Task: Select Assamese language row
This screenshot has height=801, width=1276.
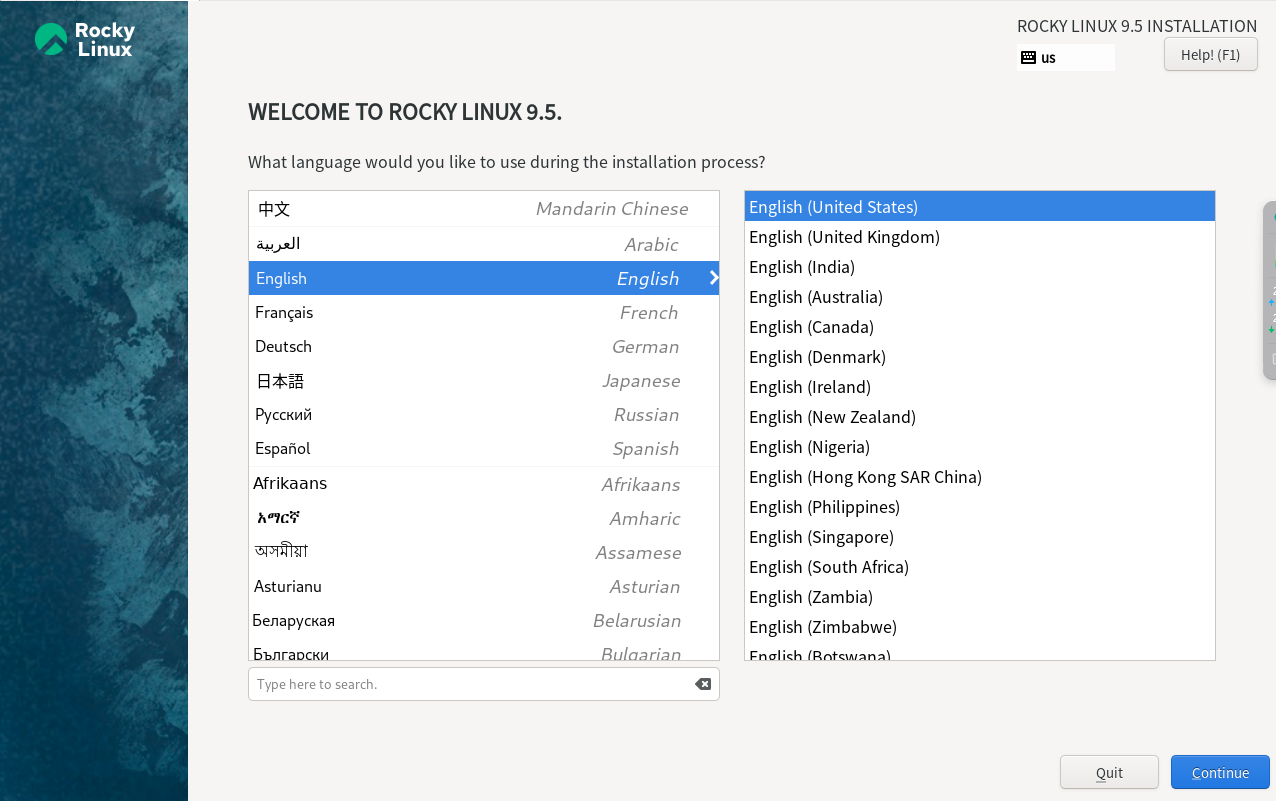Action: click(484, 552)
